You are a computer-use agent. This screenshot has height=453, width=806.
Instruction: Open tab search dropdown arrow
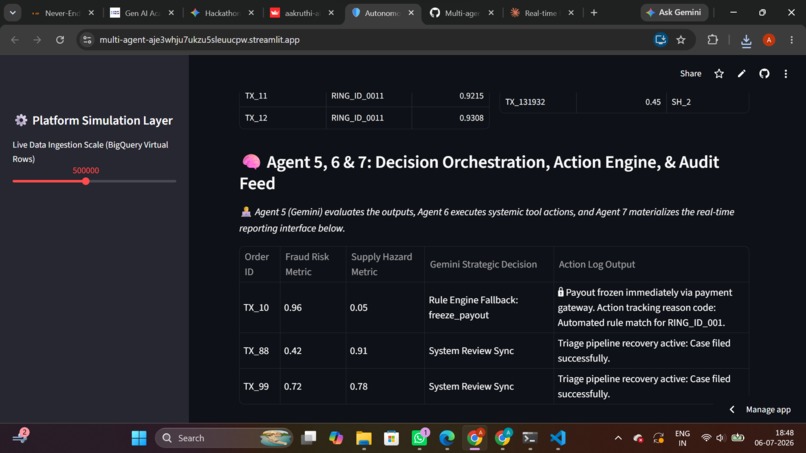[x=12, y=13]
